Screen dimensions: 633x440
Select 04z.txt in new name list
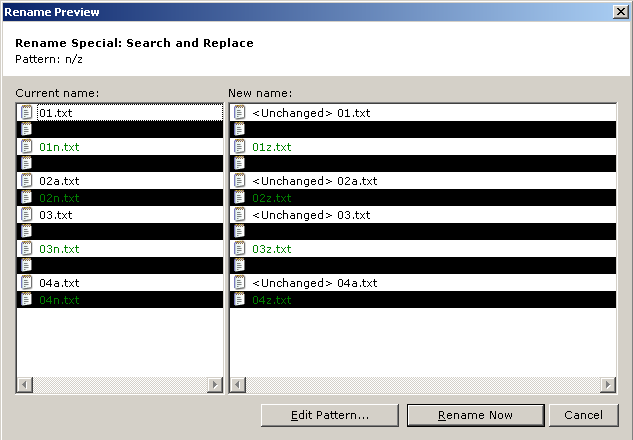pyautogui.click(x=272, y=300)
